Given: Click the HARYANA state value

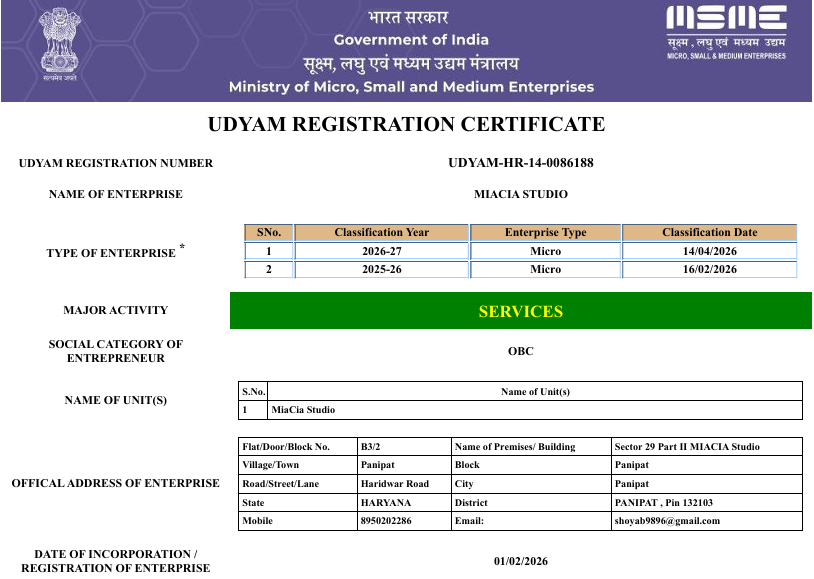Looking at the screenshot, I should pyautogui.click(x=386, y=503).
